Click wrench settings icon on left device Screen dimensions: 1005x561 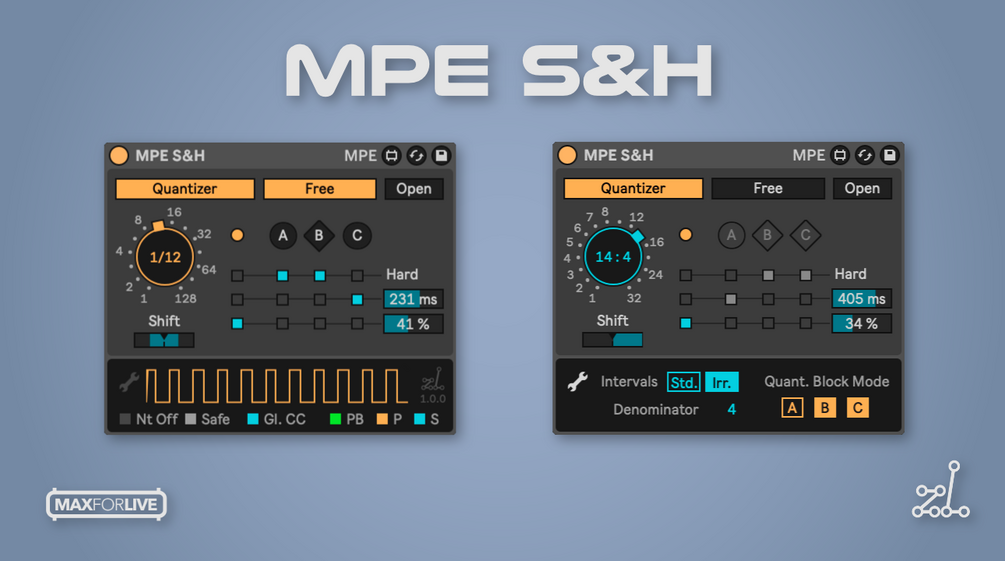pos(129,383)
